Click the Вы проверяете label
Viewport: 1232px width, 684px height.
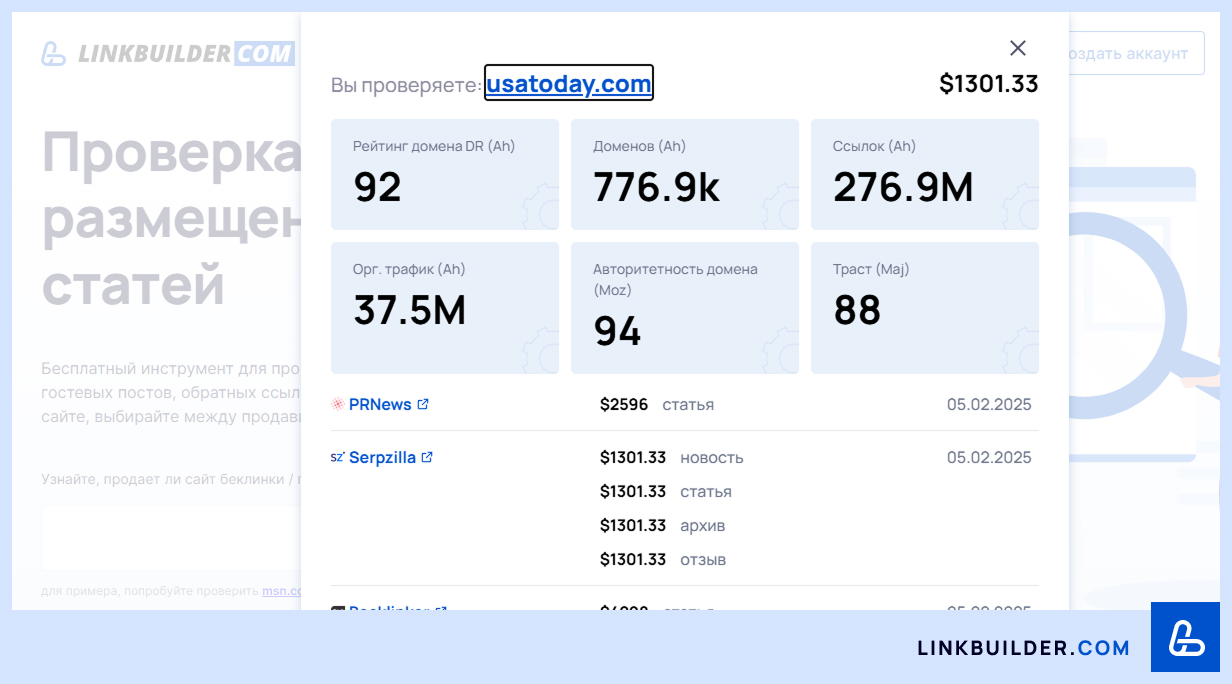coord(406,85)
